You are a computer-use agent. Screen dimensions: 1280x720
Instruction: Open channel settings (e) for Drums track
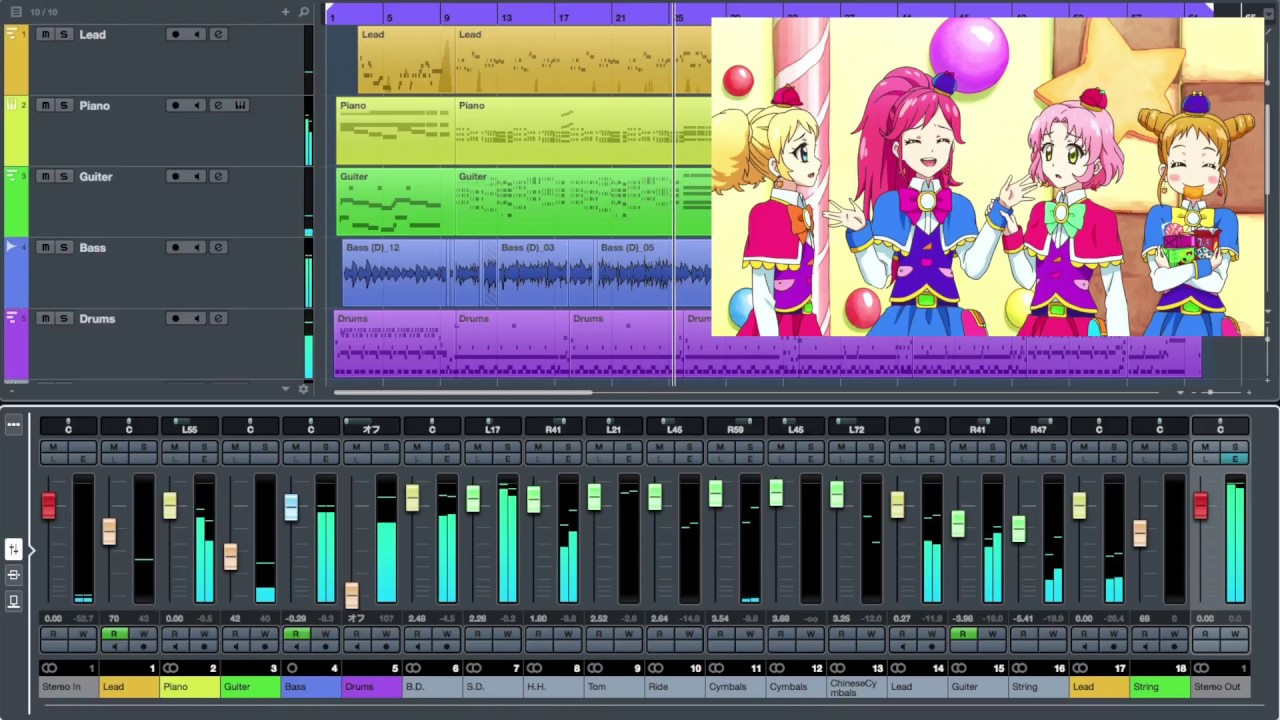(x=218, y=318)
